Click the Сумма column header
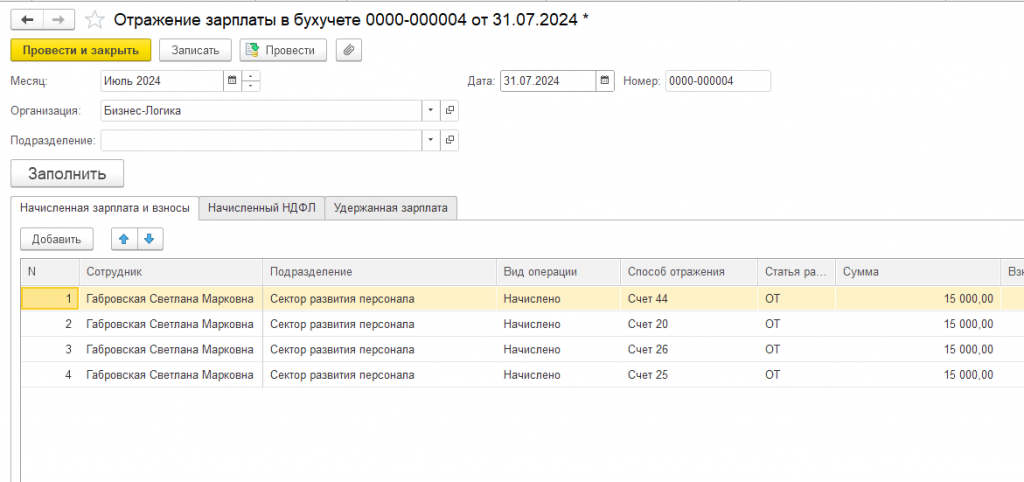 coord(918,272)
